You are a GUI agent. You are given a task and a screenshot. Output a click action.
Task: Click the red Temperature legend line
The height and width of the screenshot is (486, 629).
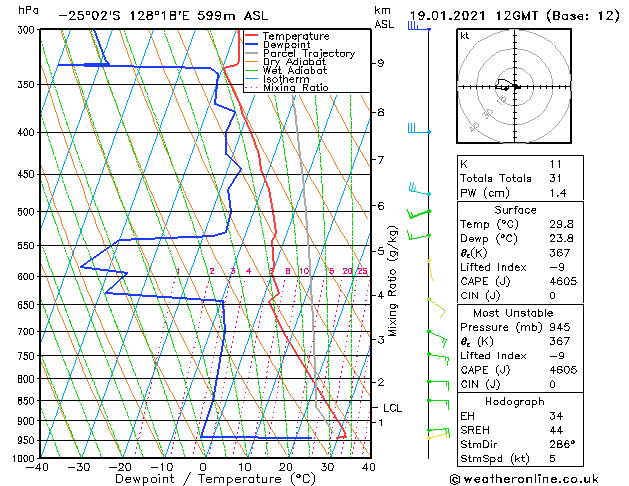coord(251,36)
